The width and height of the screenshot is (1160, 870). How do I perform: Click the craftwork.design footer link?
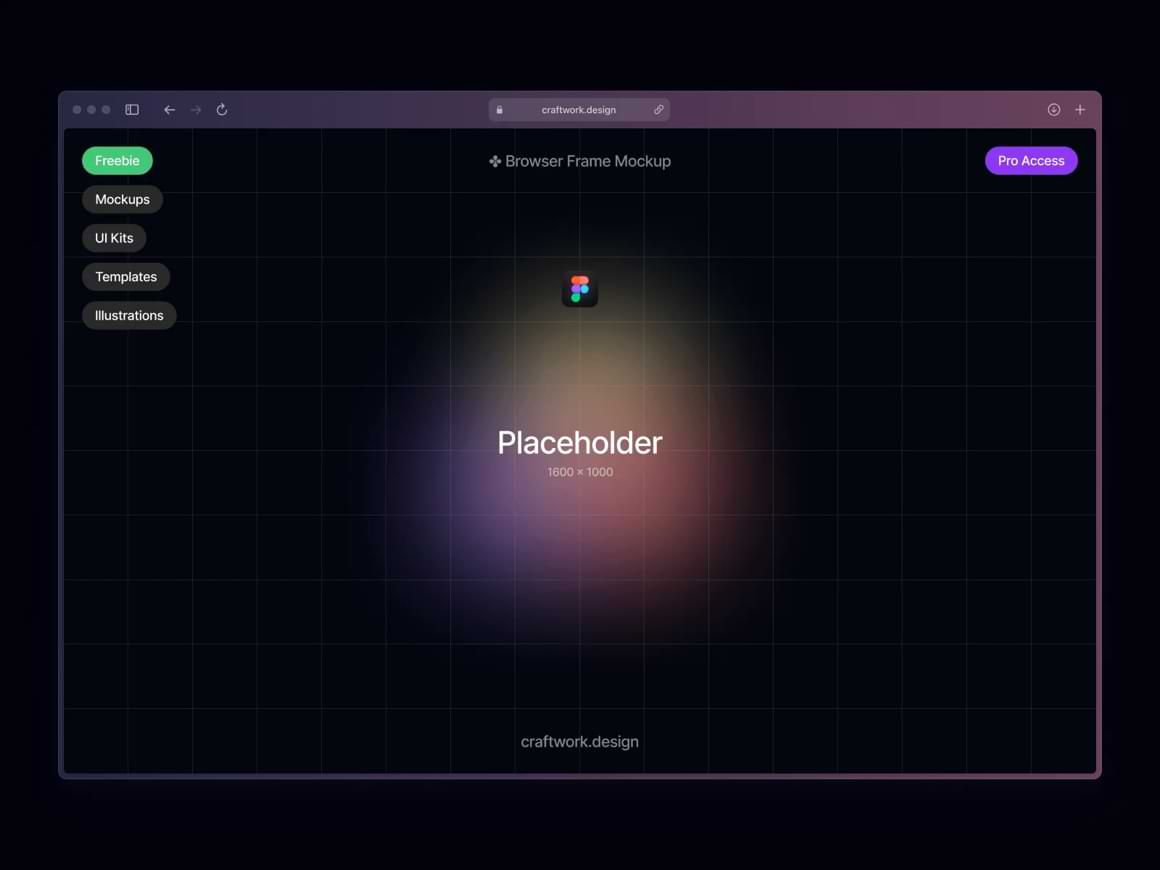pyautogui.click(x=580, y=742)
